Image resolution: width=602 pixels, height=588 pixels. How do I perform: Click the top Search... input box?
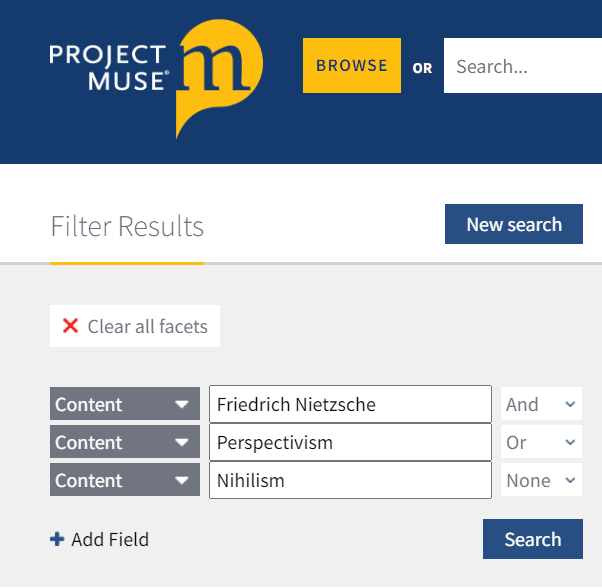point(522,67)
